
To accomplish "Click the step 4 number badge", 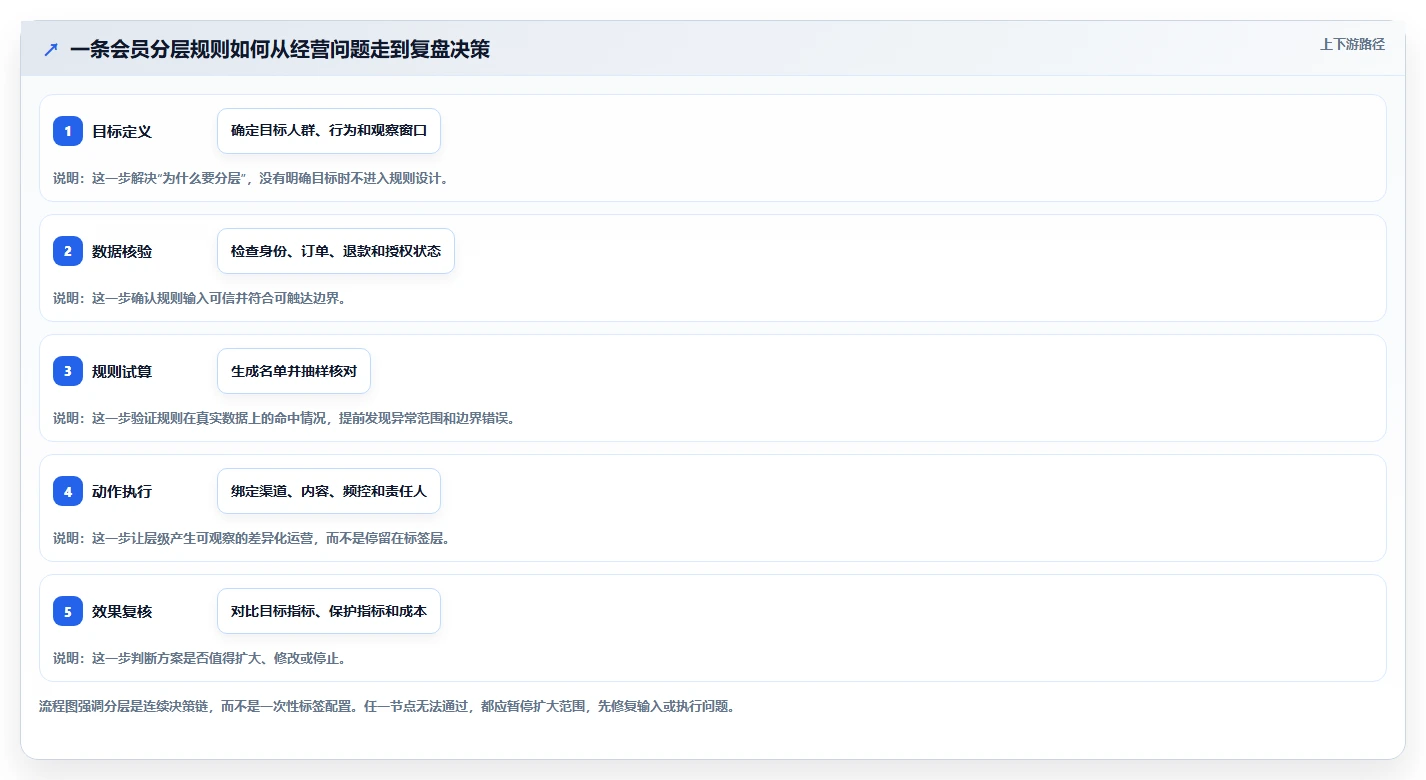I will click(x=68, y=491).
